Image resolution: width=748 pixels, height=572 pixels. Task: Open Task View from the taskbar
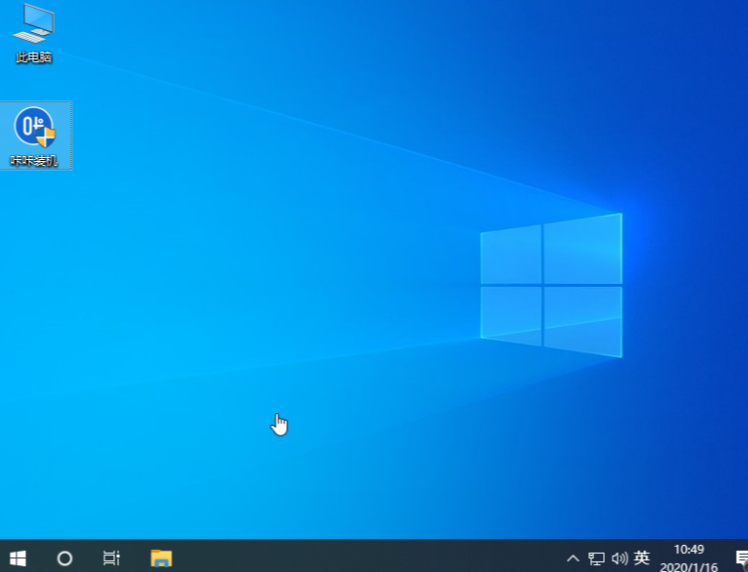[x=112, y=558]
